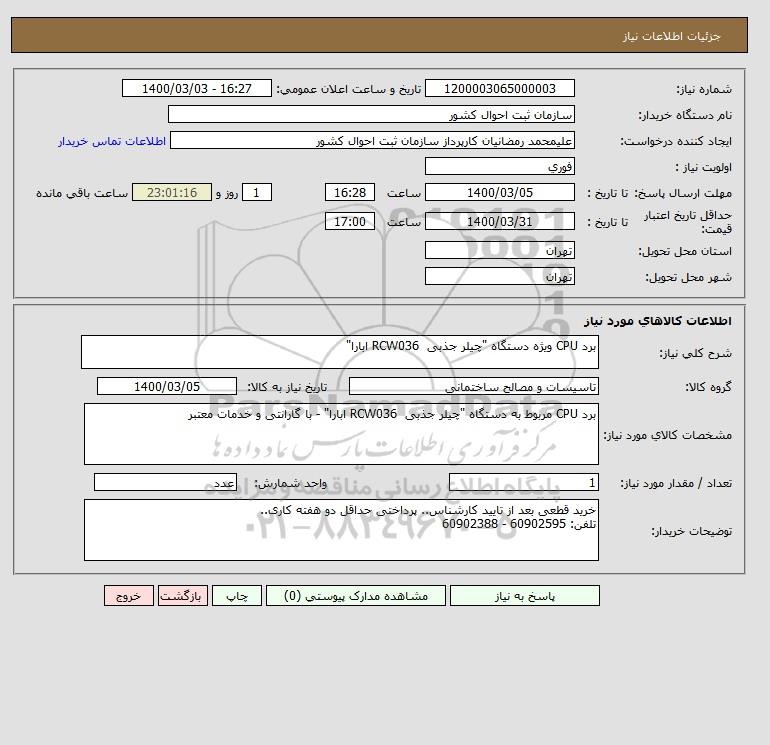Screen dimensions: 770x745
Task: Click the label شهر محل تحویل
Action: click(x=688, y=277)
